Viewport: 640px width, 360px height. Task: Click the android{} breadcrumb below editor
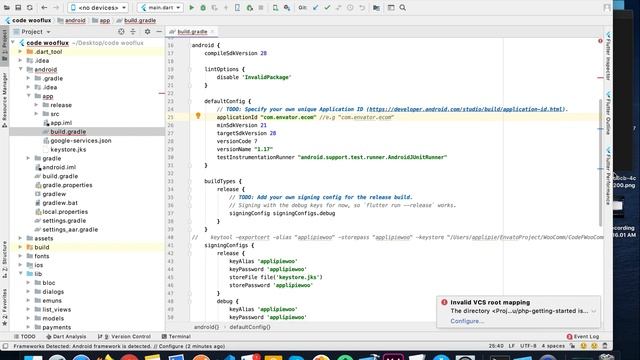206,327
